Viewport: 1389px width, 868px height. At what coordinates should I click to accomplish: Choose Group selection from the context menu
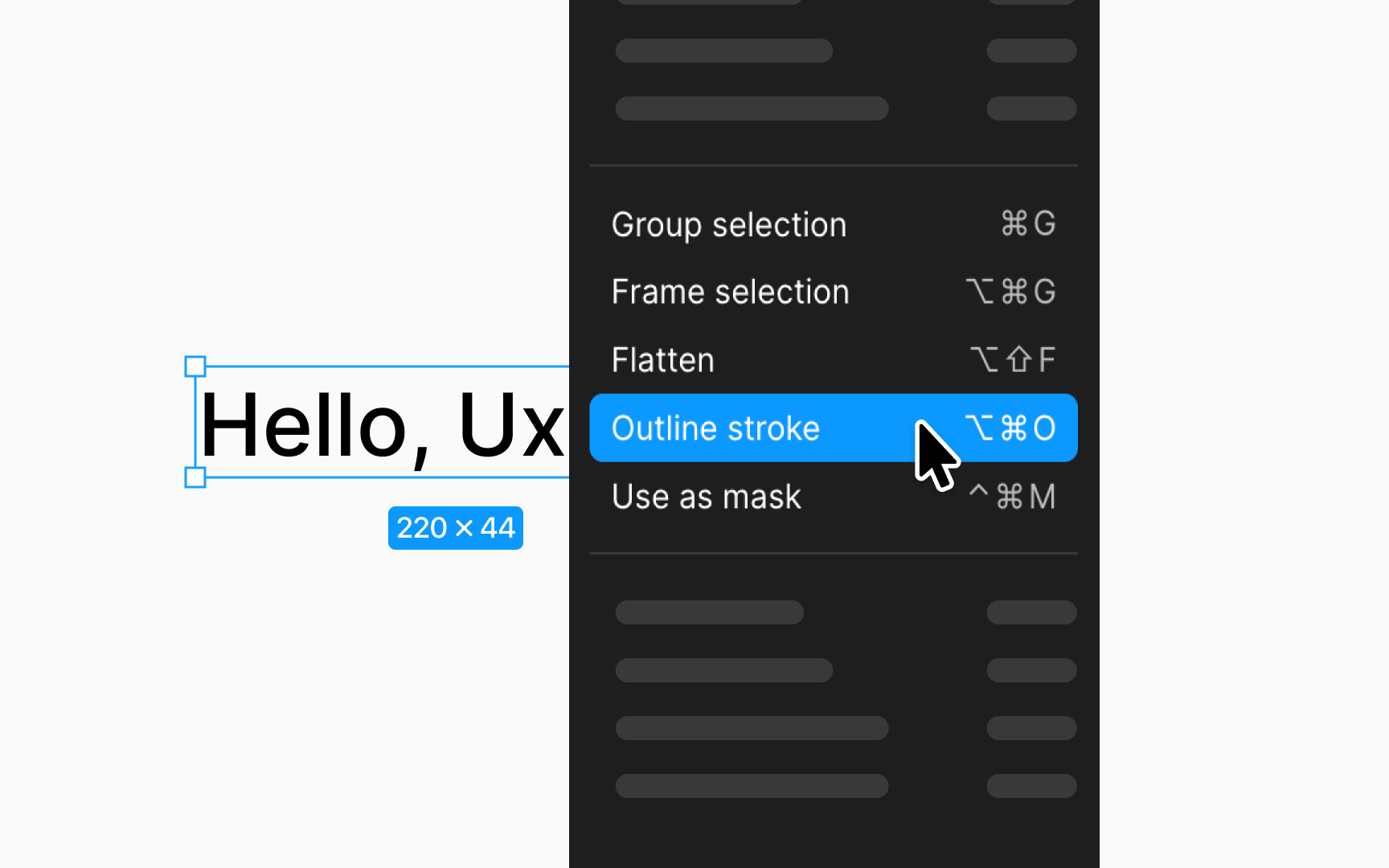coord(834,224)
